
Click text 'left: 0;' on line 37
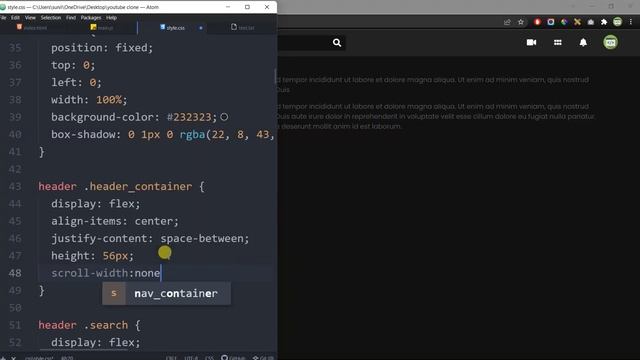76,82
